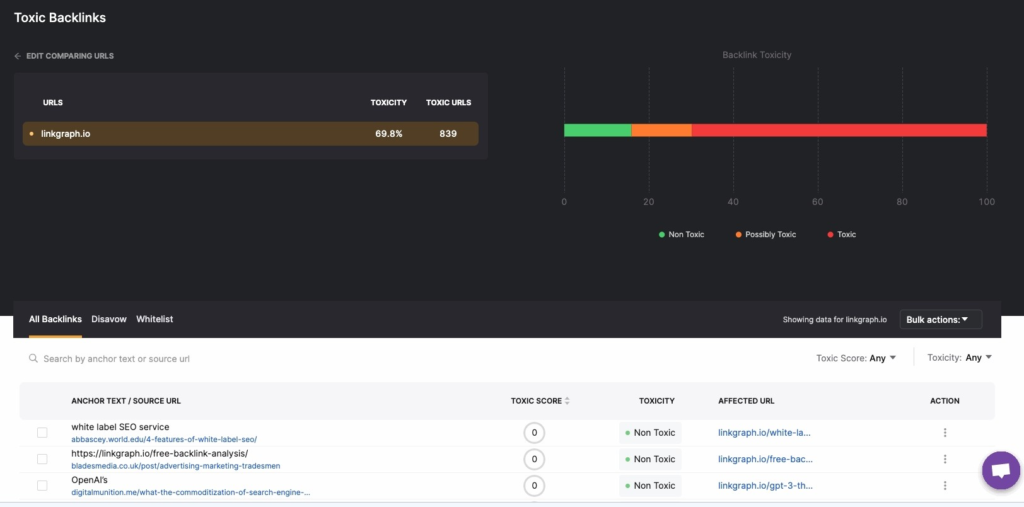This screenshot has width=1024, height=507.
Task: Click the red Toxic segment of toxicity bar
Action: click(x=838, y=130)
